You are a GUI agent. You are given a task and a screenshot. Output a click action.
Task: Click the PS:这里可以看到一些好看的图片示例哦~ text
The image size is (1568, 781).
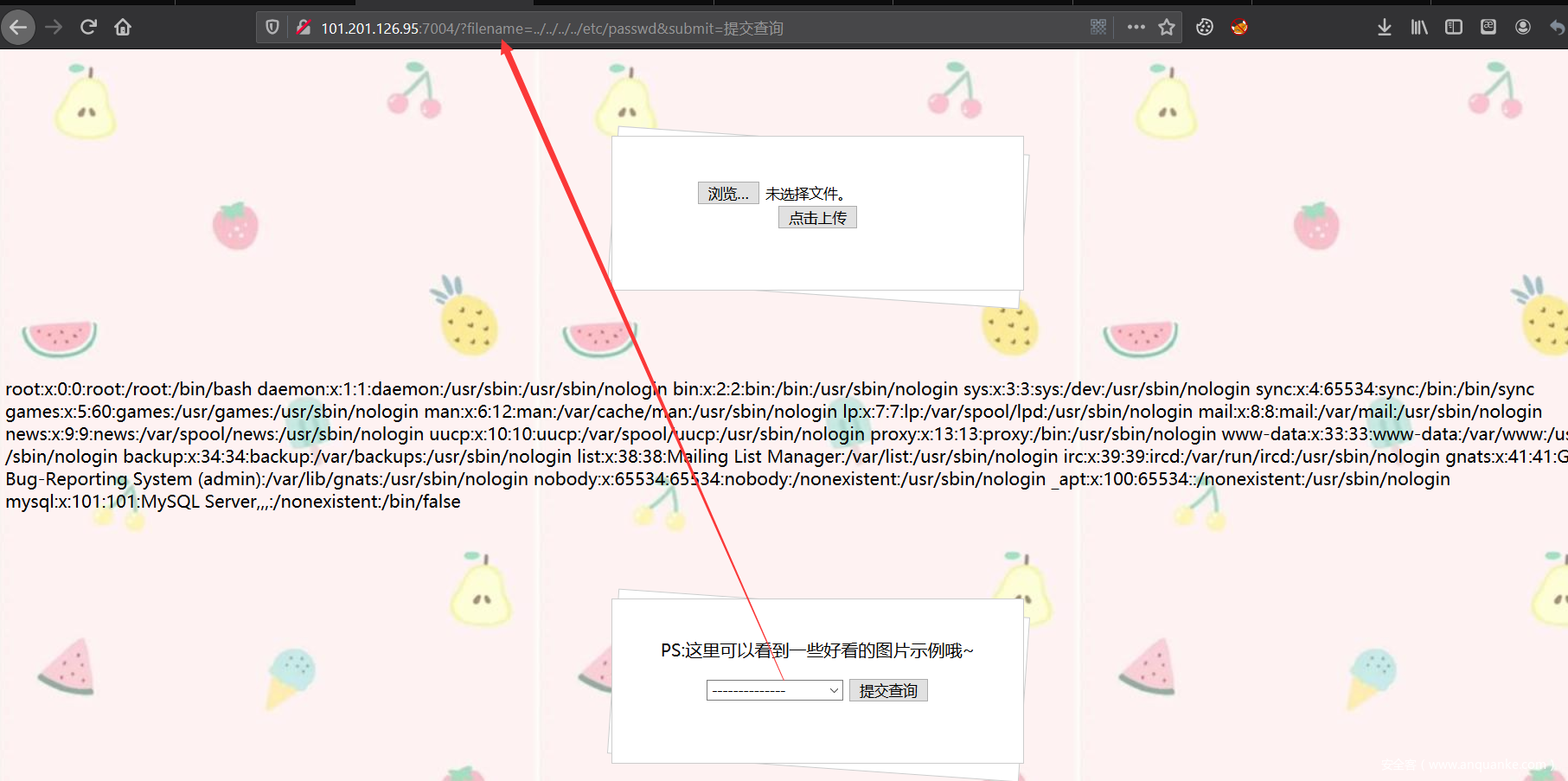pyautogui.click(x=817, y=650)
